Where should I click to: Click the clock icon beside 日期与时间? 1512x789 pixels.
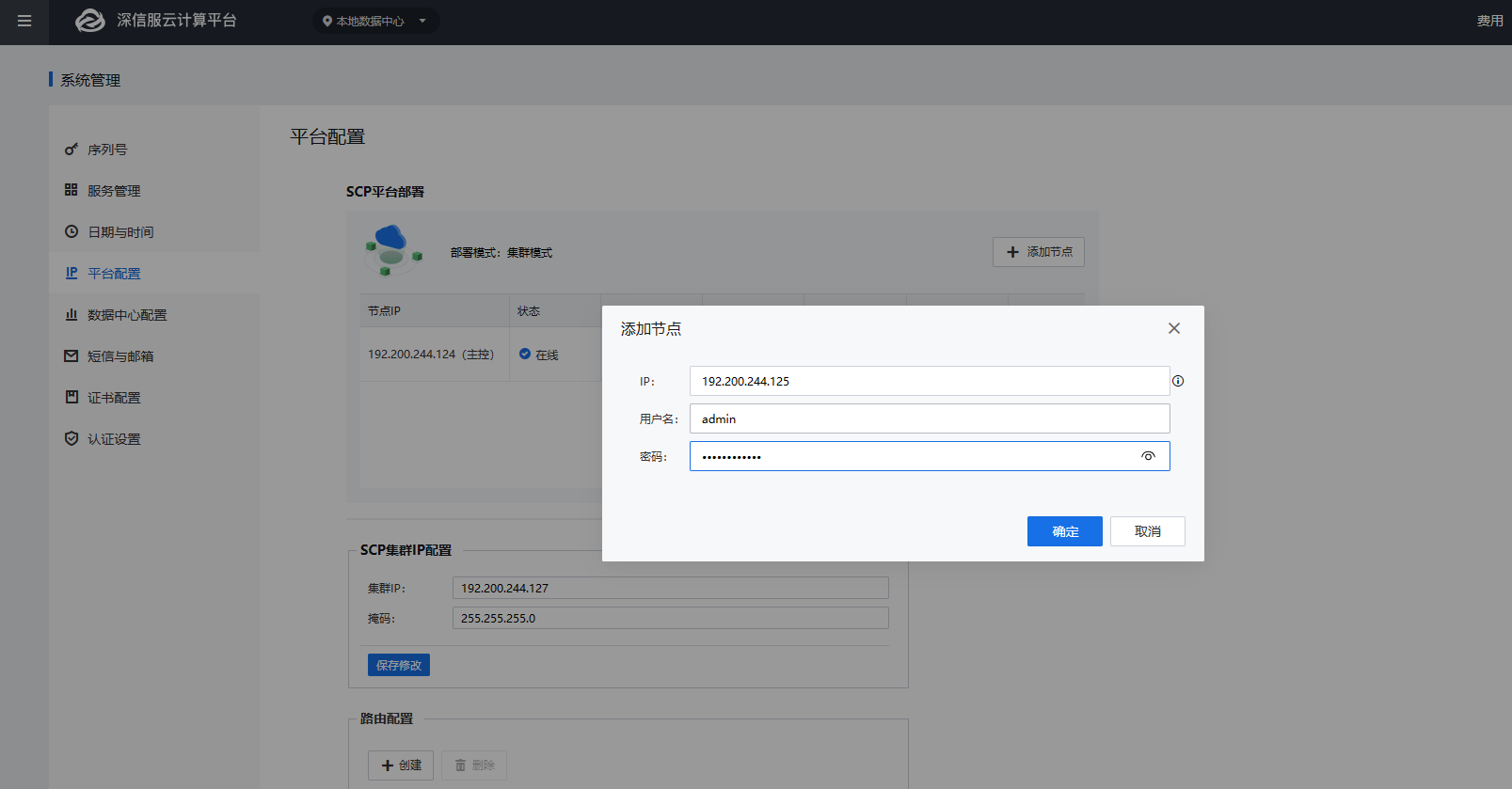[x=72, y=231]
